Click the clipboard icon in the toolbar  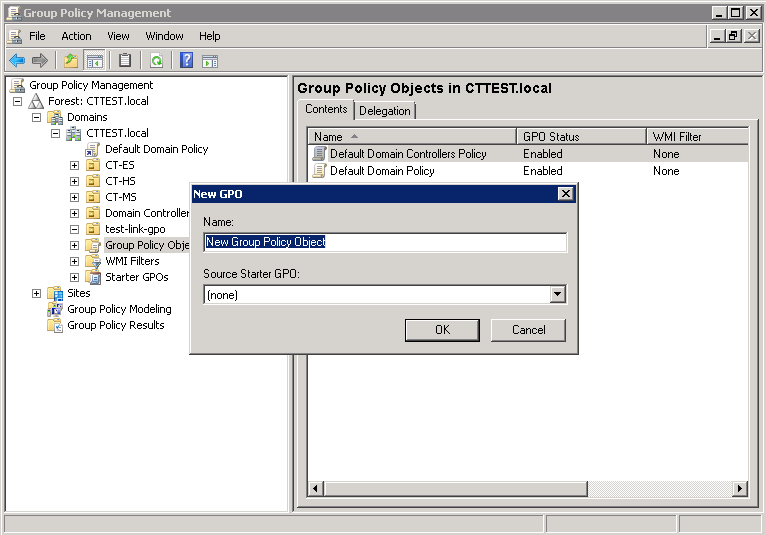(x=126, y=60)
